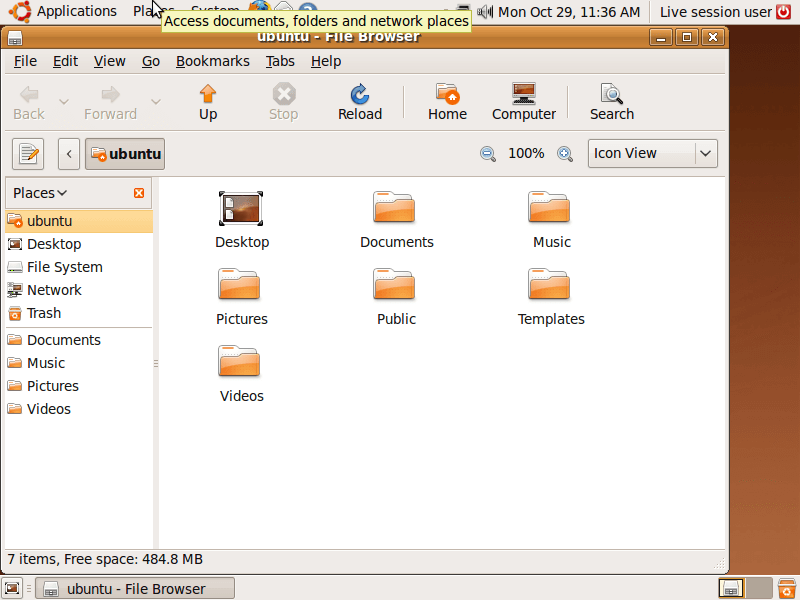Screen dimensions: 800x600
Task: Click the red power shutdown icon
Action: click(x=784, y=11)
